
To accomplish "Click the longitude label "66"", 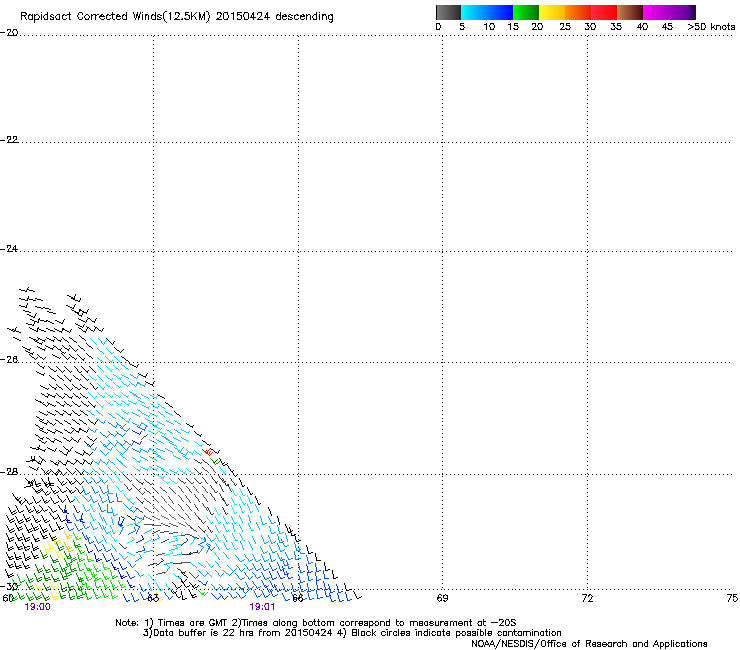I will coord(298,599).
